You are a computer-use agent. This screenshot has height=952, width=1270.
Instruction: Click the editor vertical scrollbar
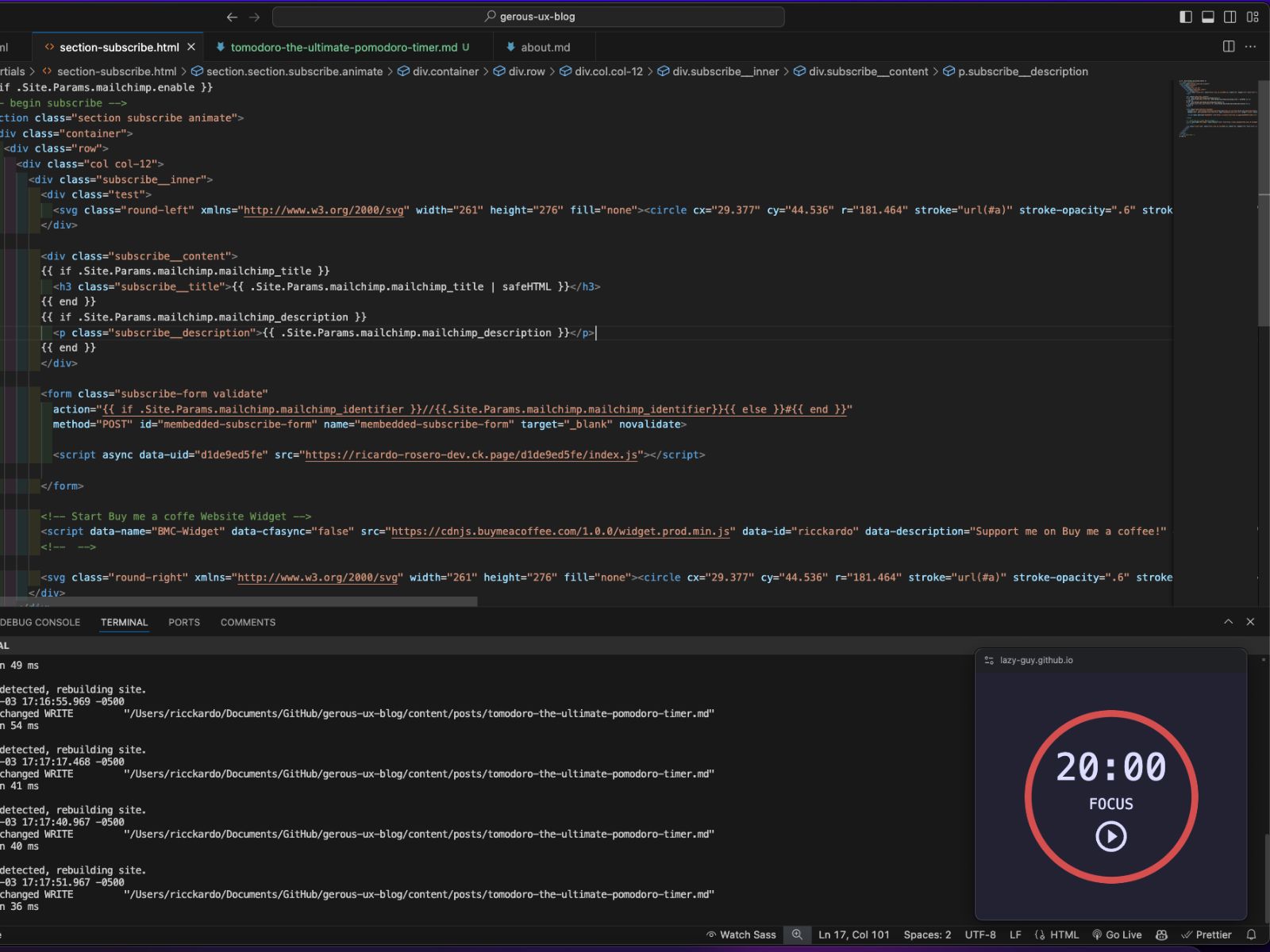tap(1264, 202)
